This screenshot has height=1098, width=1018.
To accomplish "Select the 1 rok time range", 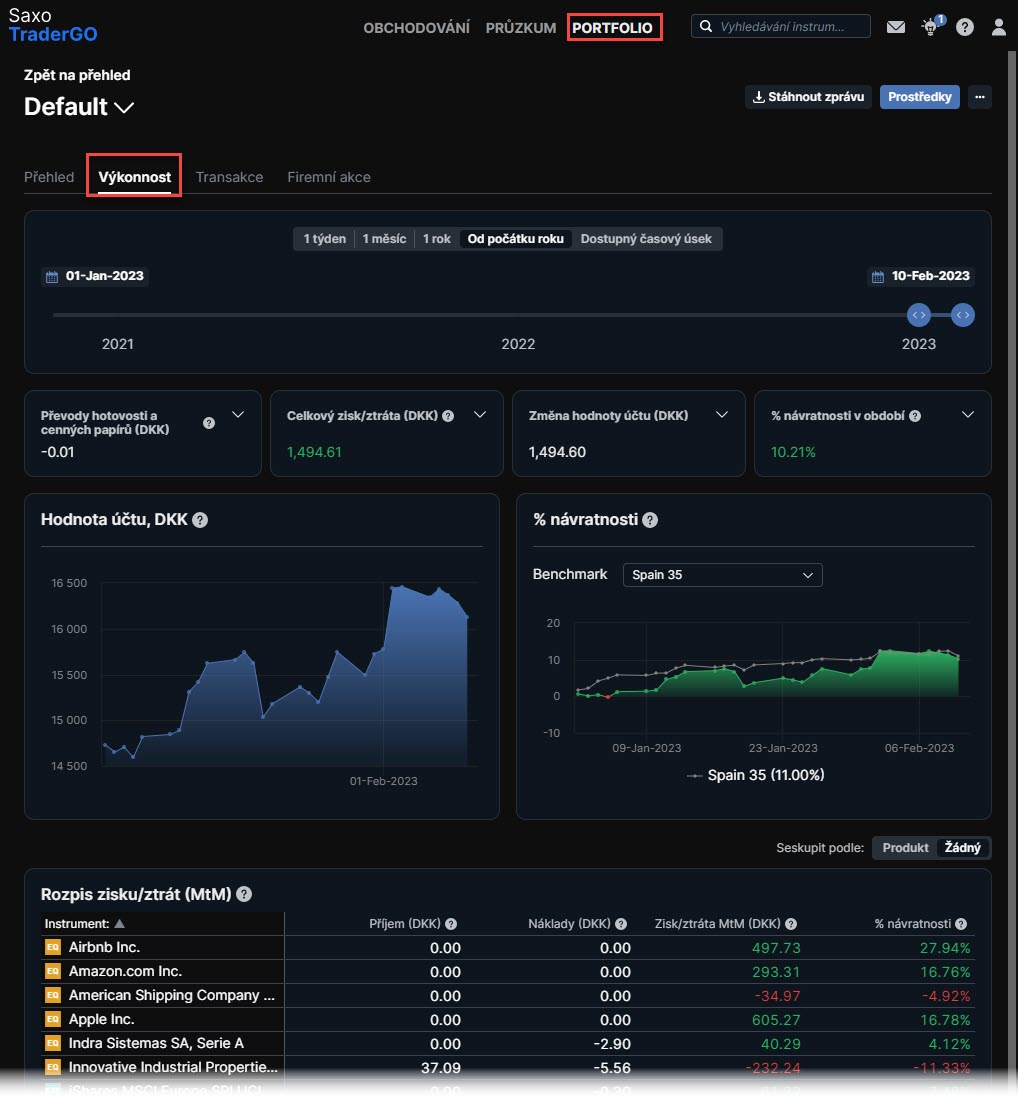I will click(436, 239).
